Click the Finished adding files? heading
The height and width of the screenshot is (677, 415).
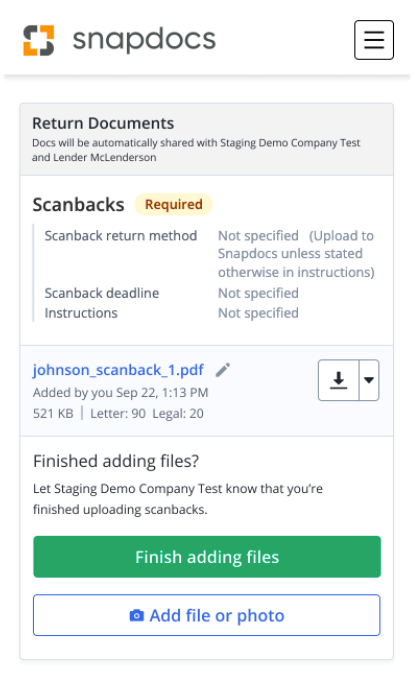point(116,461)
